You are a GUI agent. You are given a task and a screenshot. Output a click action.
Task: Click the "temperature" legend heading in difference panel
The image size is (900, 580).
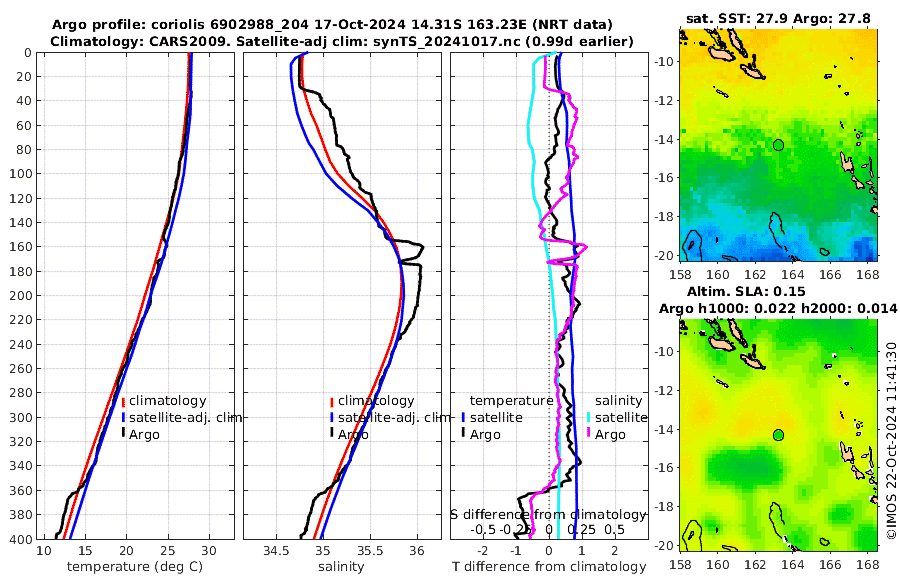click(x=511, y=401)
